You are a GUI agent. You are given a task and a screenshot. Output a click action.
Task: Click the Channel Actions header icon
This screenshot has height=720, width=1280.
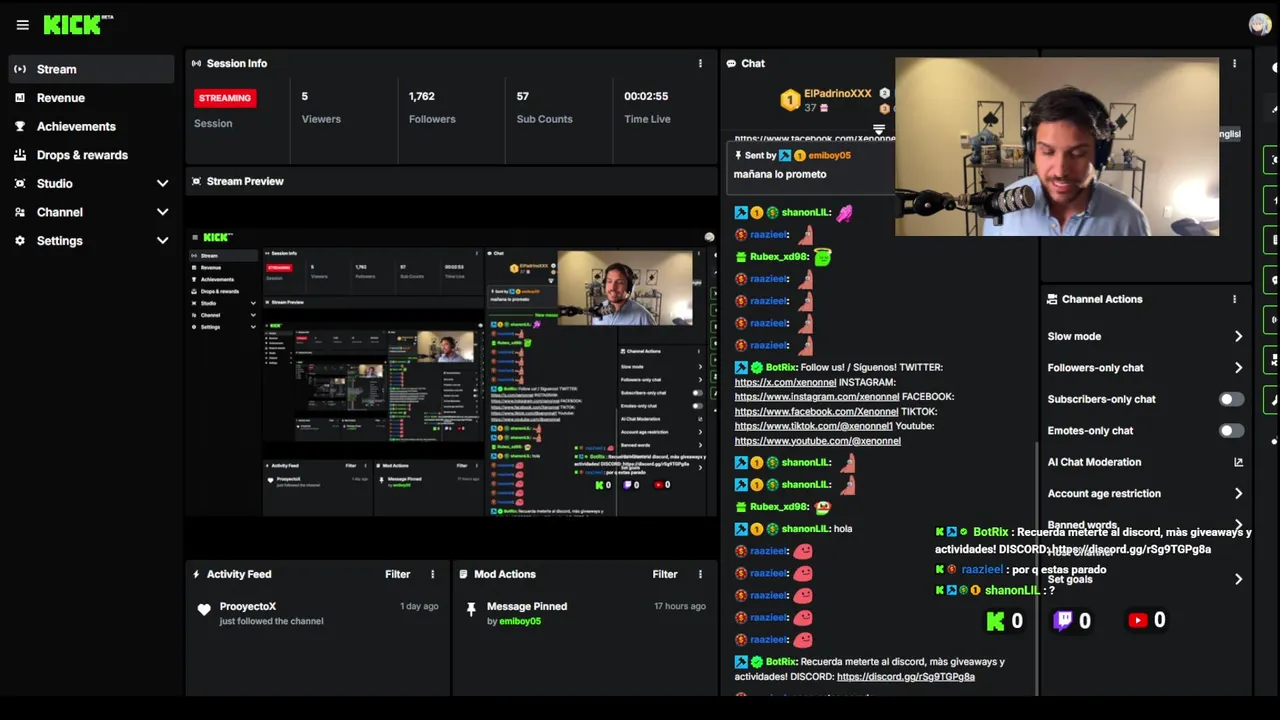coord(1052,299)
